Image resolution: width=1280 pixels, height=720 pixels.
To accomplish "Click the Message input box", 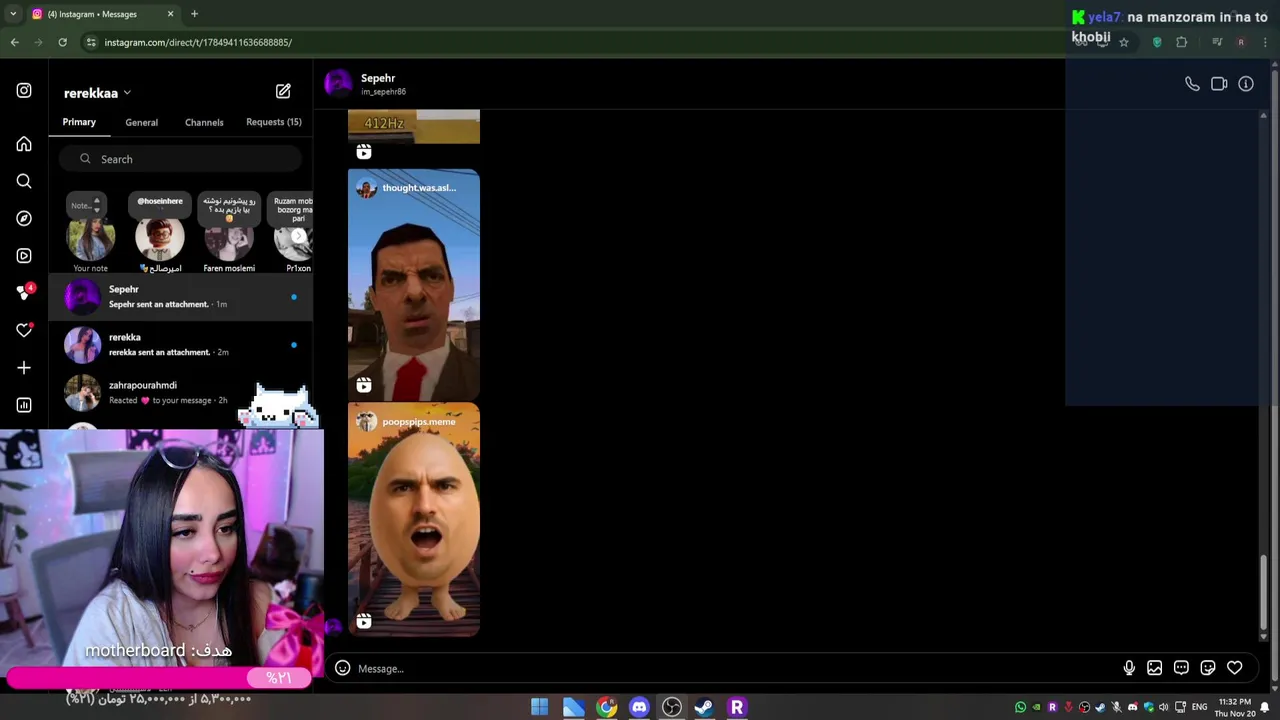I will click(735, 668).
